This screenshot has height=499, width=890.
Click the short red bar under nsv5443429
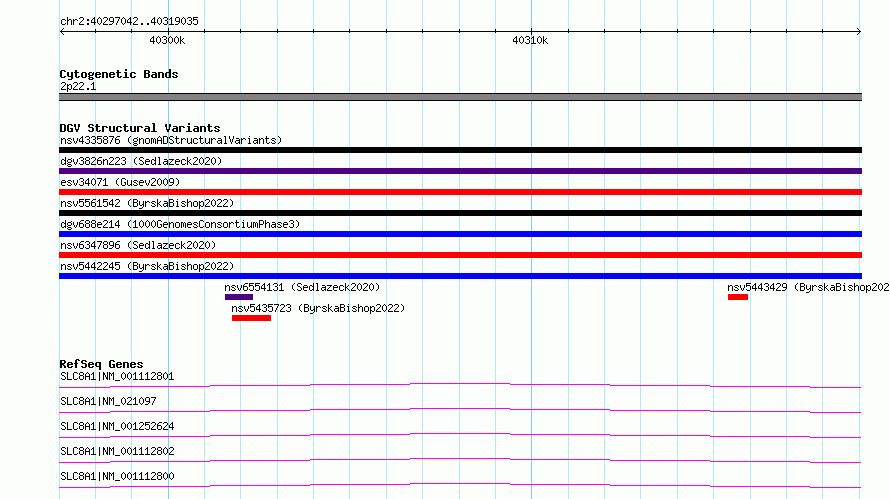[738, 297]
